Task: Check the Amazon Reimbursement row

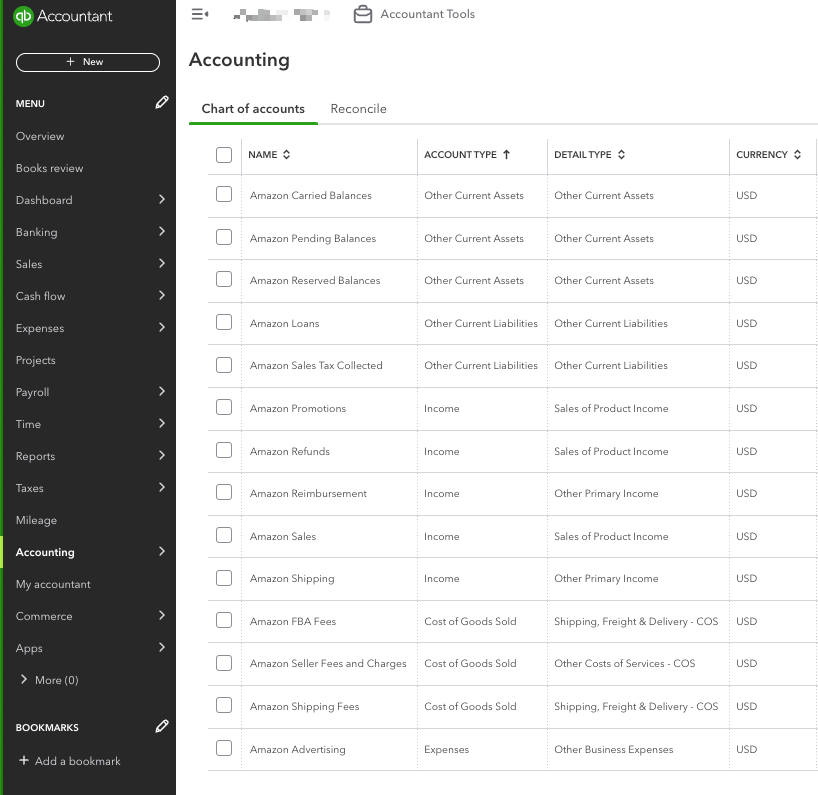Action: pyautogui.click(x=224, y=492)
